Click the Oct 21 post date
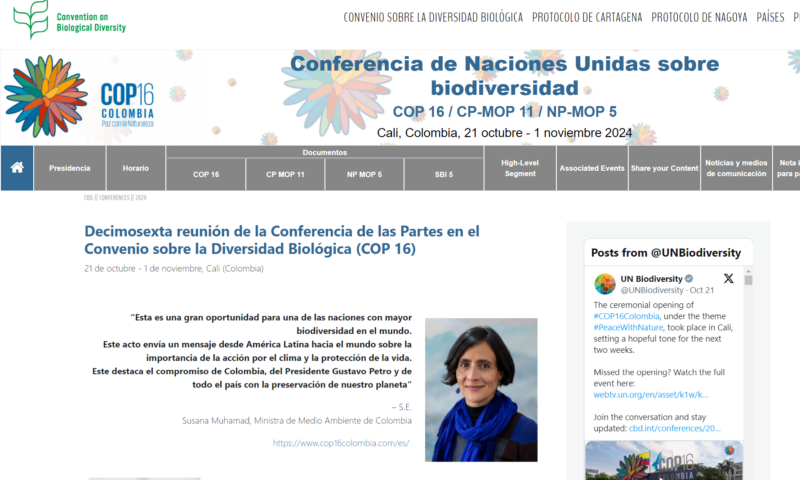Screen dimensions: 800x480 pyautogui.click(x=702, y=290)
